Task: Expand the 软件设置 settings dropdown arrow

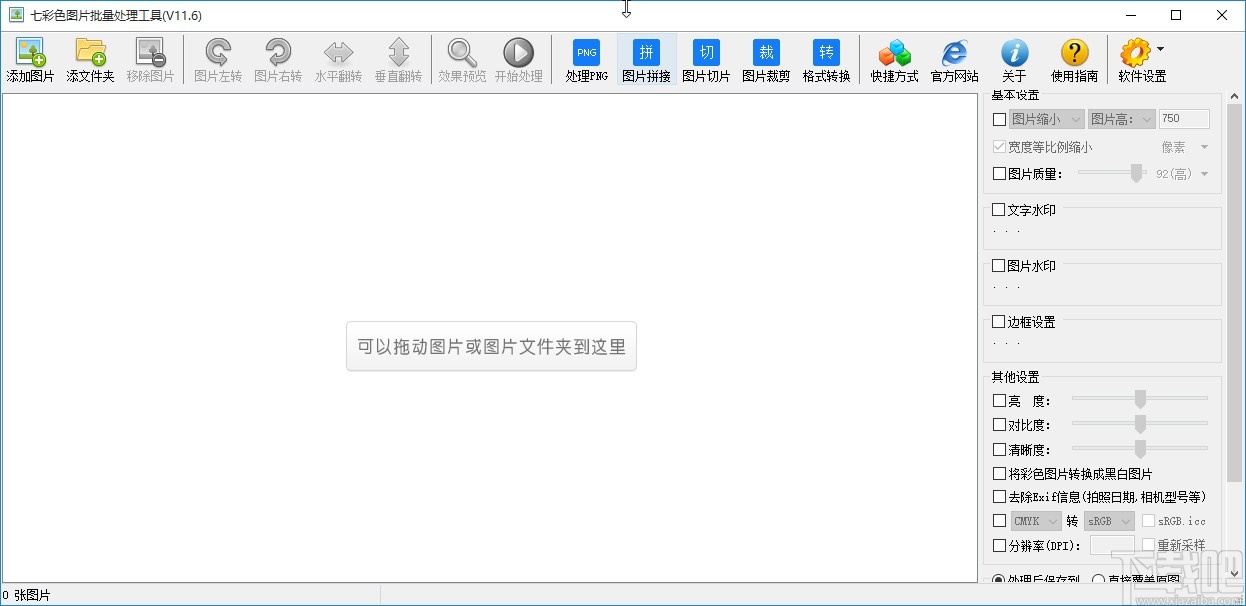Action: pos(1159,50)
